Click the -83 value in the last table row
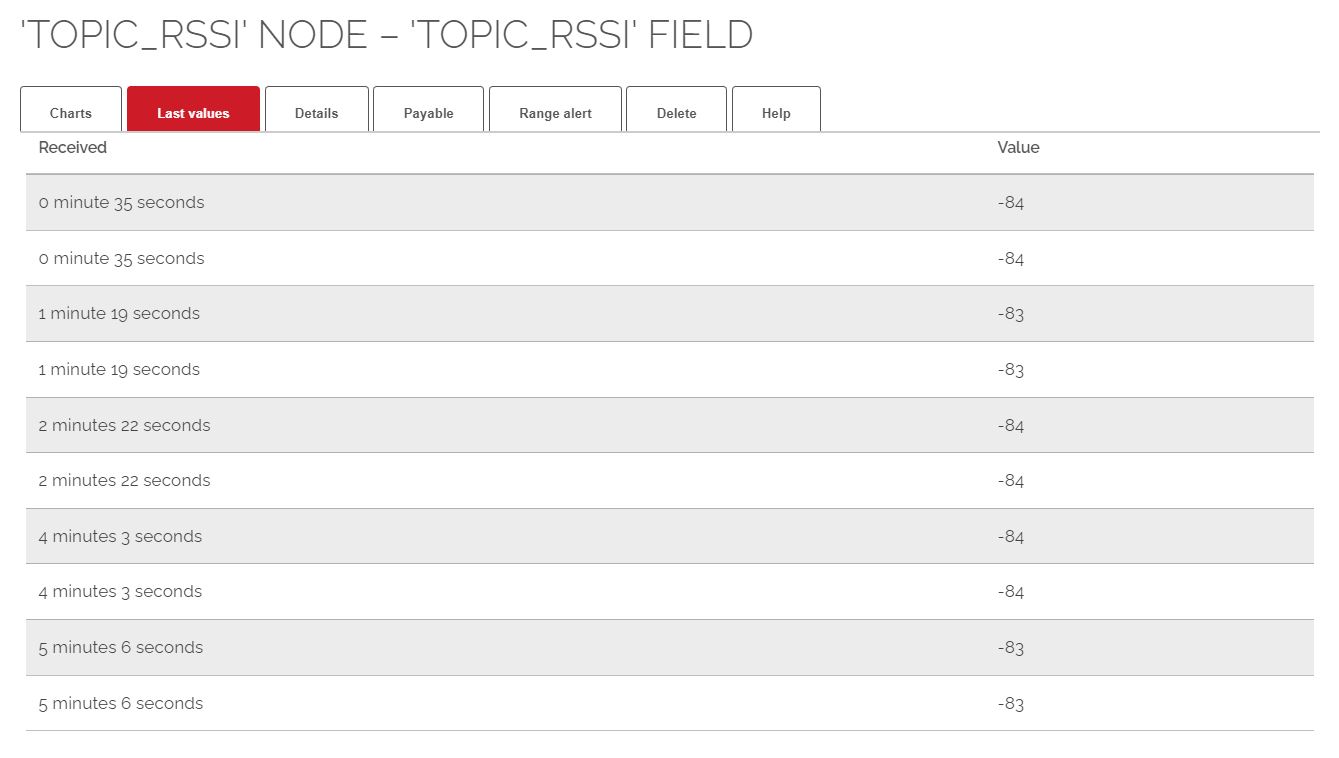Image resolution: width=1339 pixels, height=758 pixels. pyautogui.click(x=1010, y=704)
